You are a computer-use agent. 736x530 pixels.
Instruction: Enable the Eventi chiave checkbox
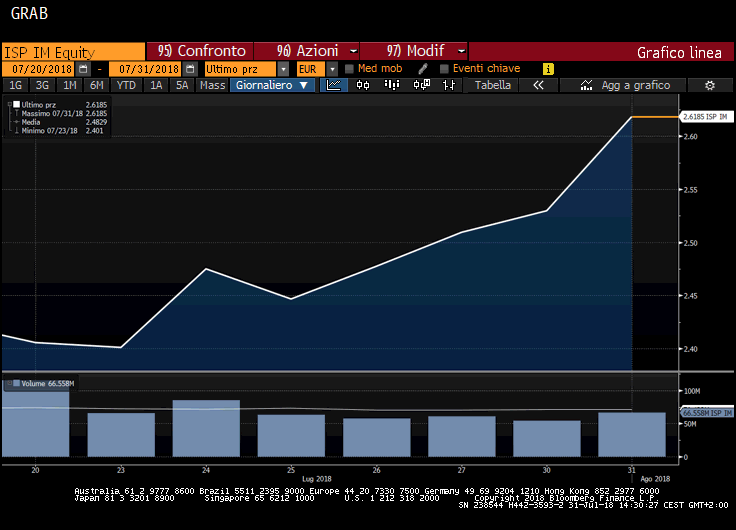pos(443,69)
